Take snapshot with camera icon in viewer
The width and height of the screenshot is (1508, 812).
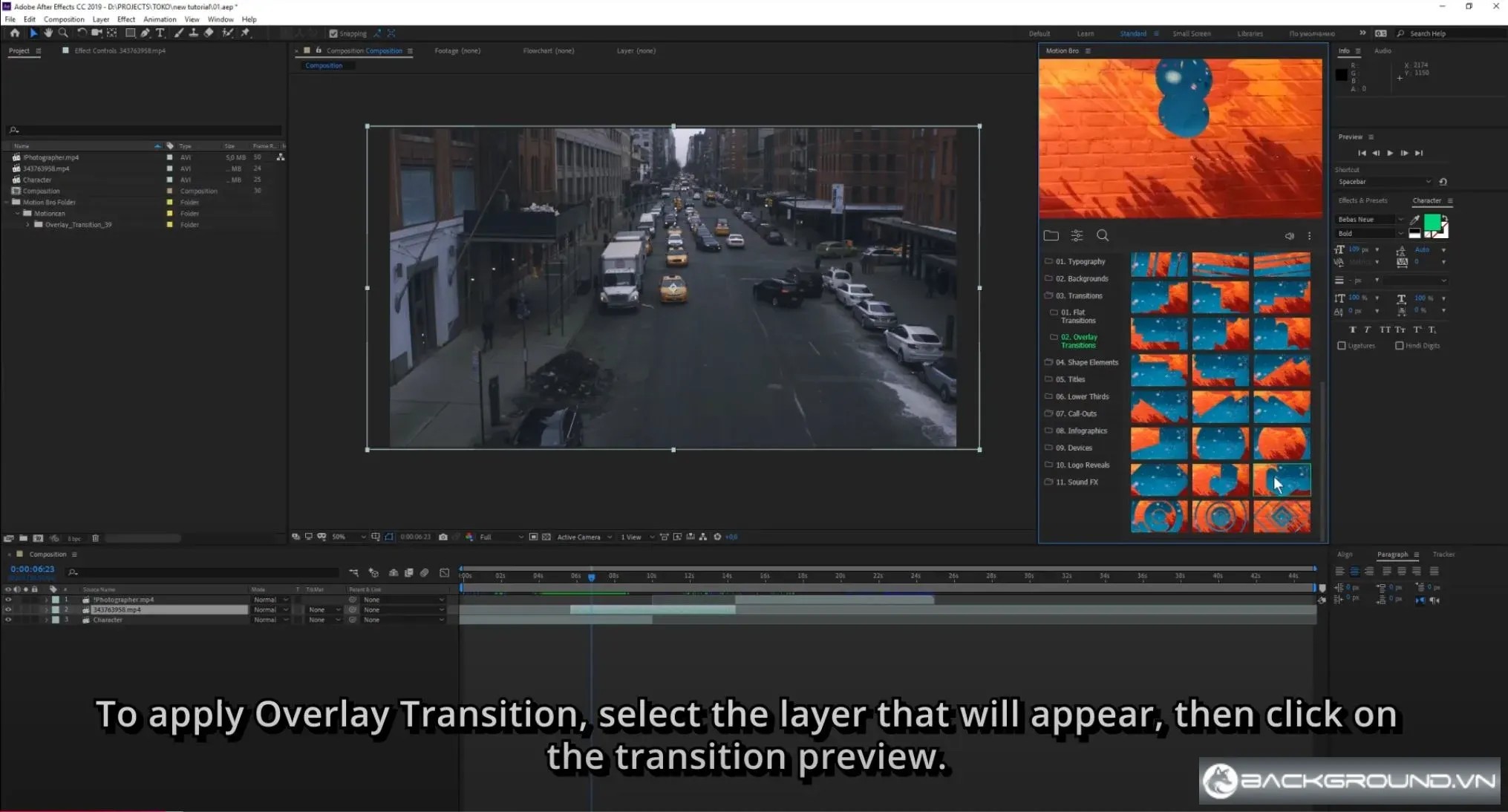pos(443,537)
